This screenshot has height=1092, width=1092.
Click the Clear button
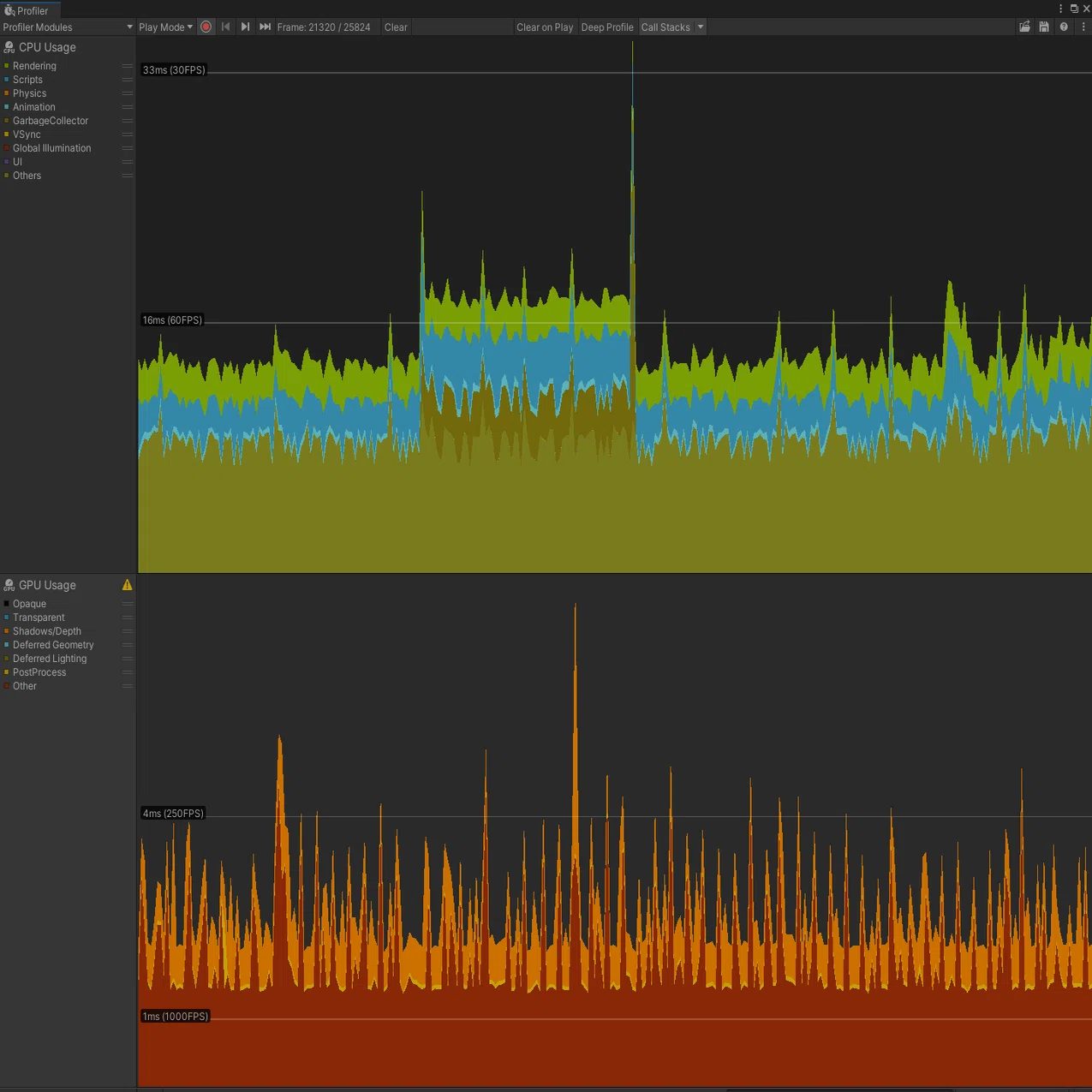[x=396, y=27]
